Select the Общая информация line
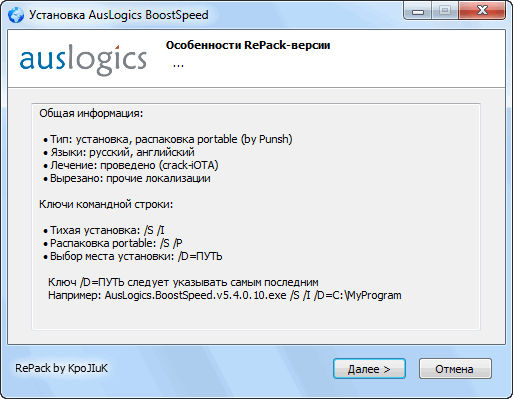 click(91, 113)
